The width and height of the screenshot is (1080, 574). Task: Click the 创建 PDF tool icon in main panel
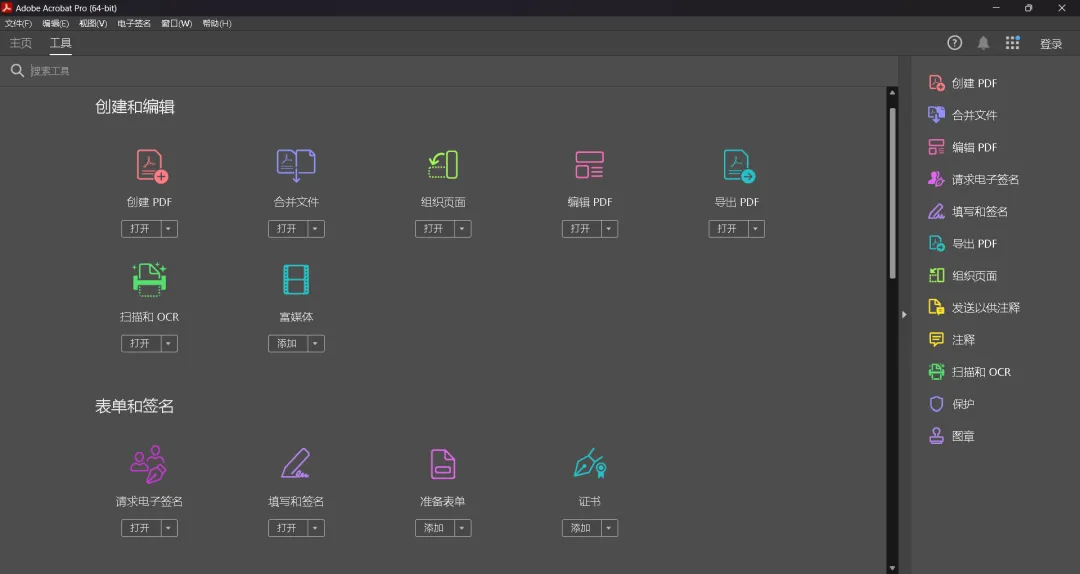click(152, 166)
